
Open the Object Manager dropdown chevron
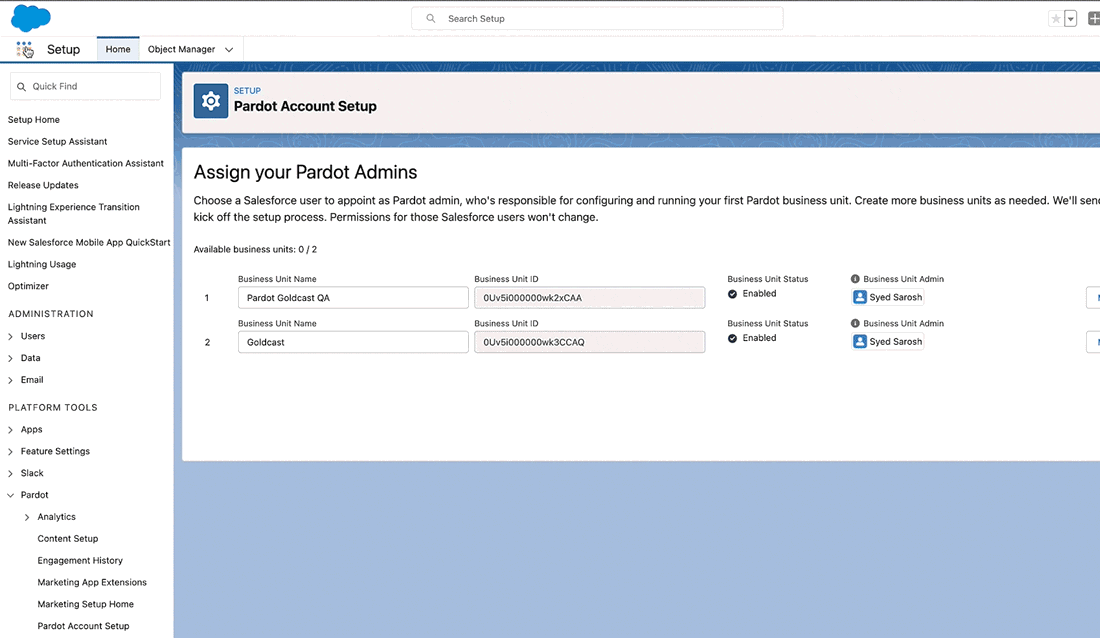pyautogui.click(x=229, y=50)
